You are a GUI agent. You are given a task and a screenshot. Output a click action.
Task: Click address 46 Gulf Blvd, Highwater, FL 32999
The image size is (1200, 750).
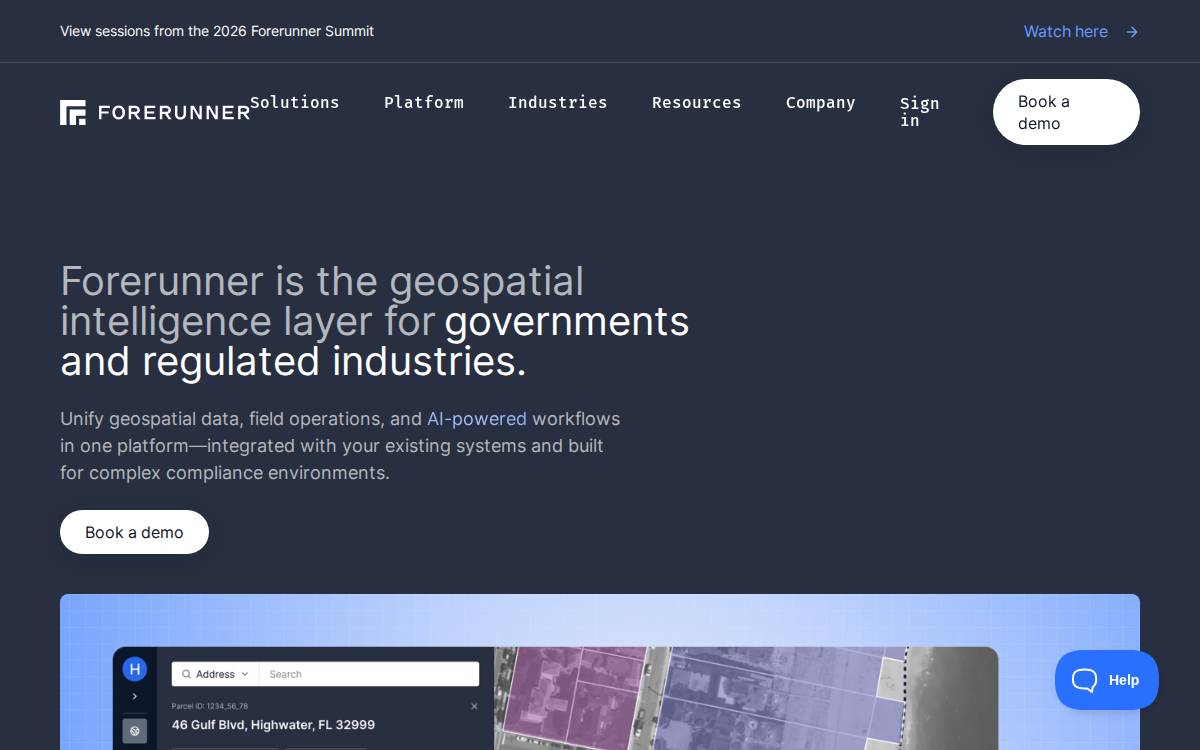[x=273, y=725]
